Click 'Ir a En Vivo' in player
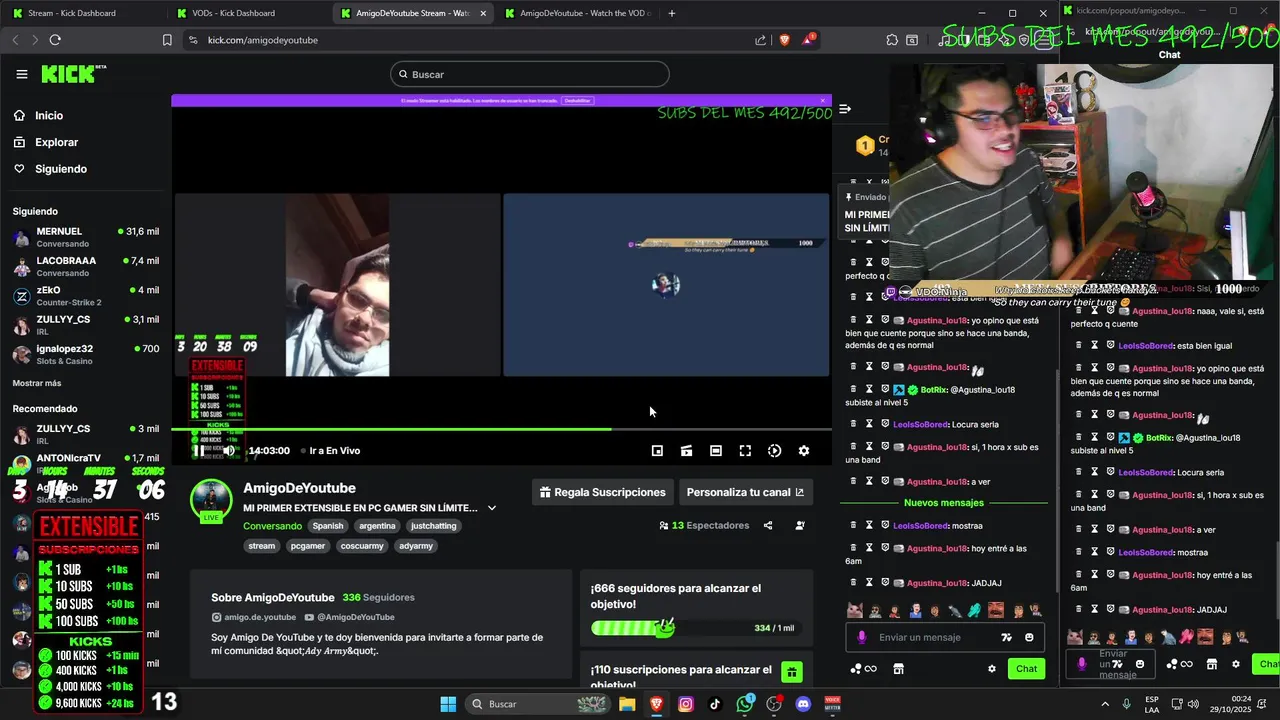This screenshot has height=720, width=1280. pos(330,451)
